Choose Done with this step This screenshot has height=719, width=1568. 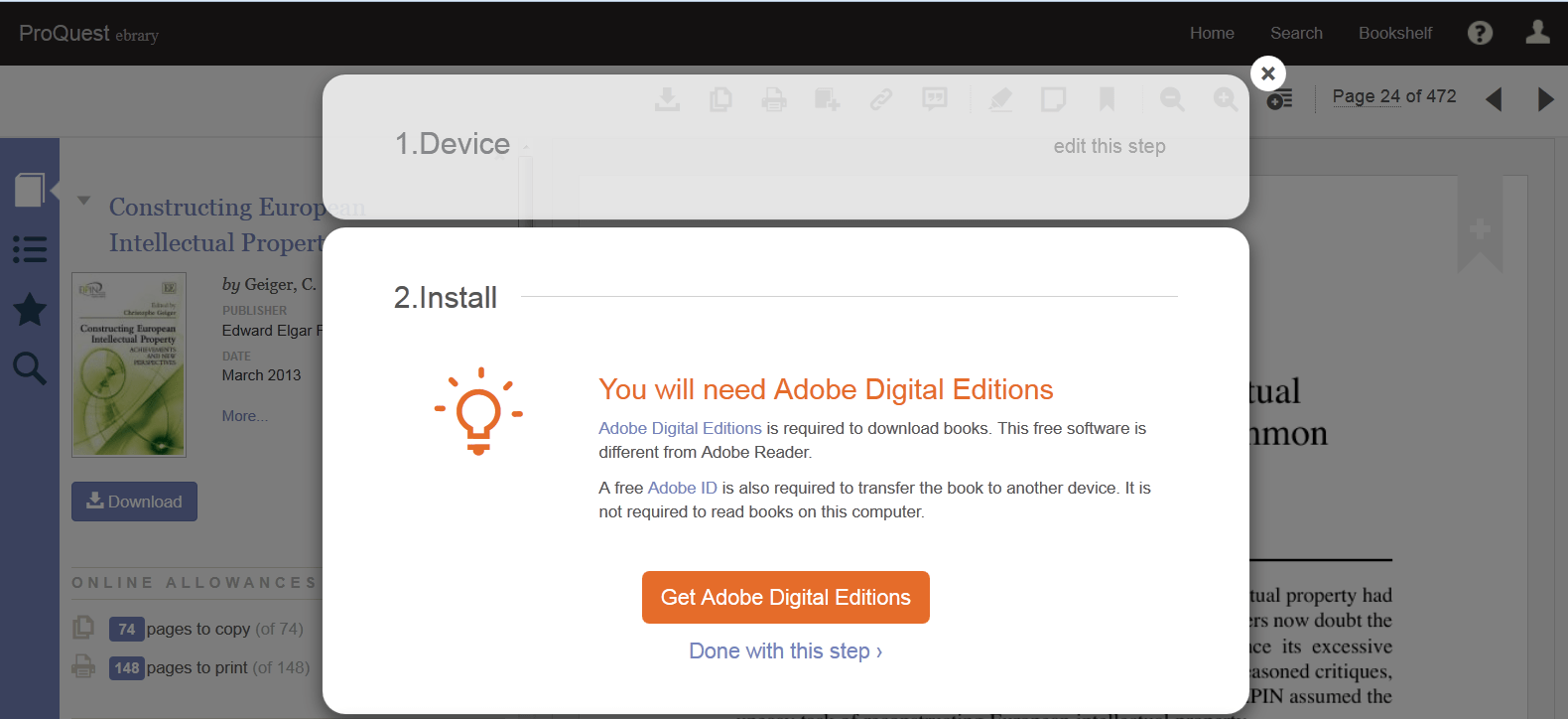pyautogui.click(x=786, y=651)
